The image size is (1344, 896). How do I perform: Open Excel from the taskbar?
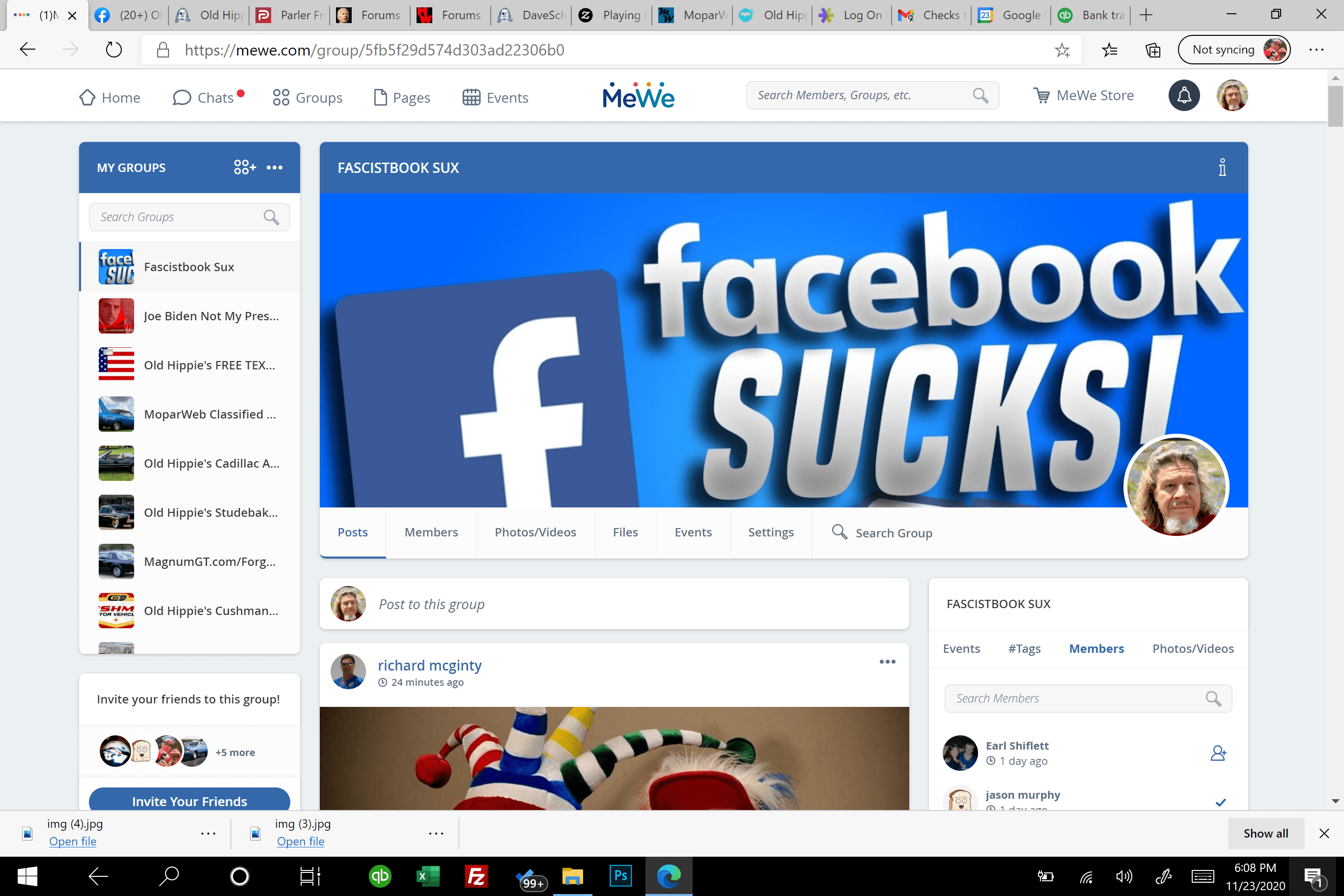[427, 875]
